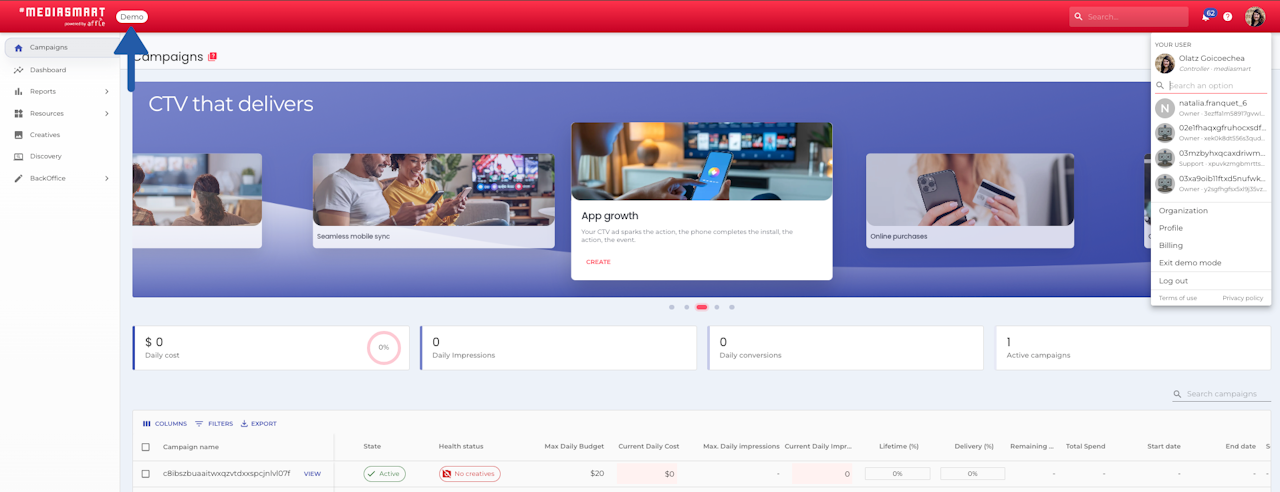Click the EXPORT download icon
Viewport: 1280px width, 492px height.
point(244,424)
